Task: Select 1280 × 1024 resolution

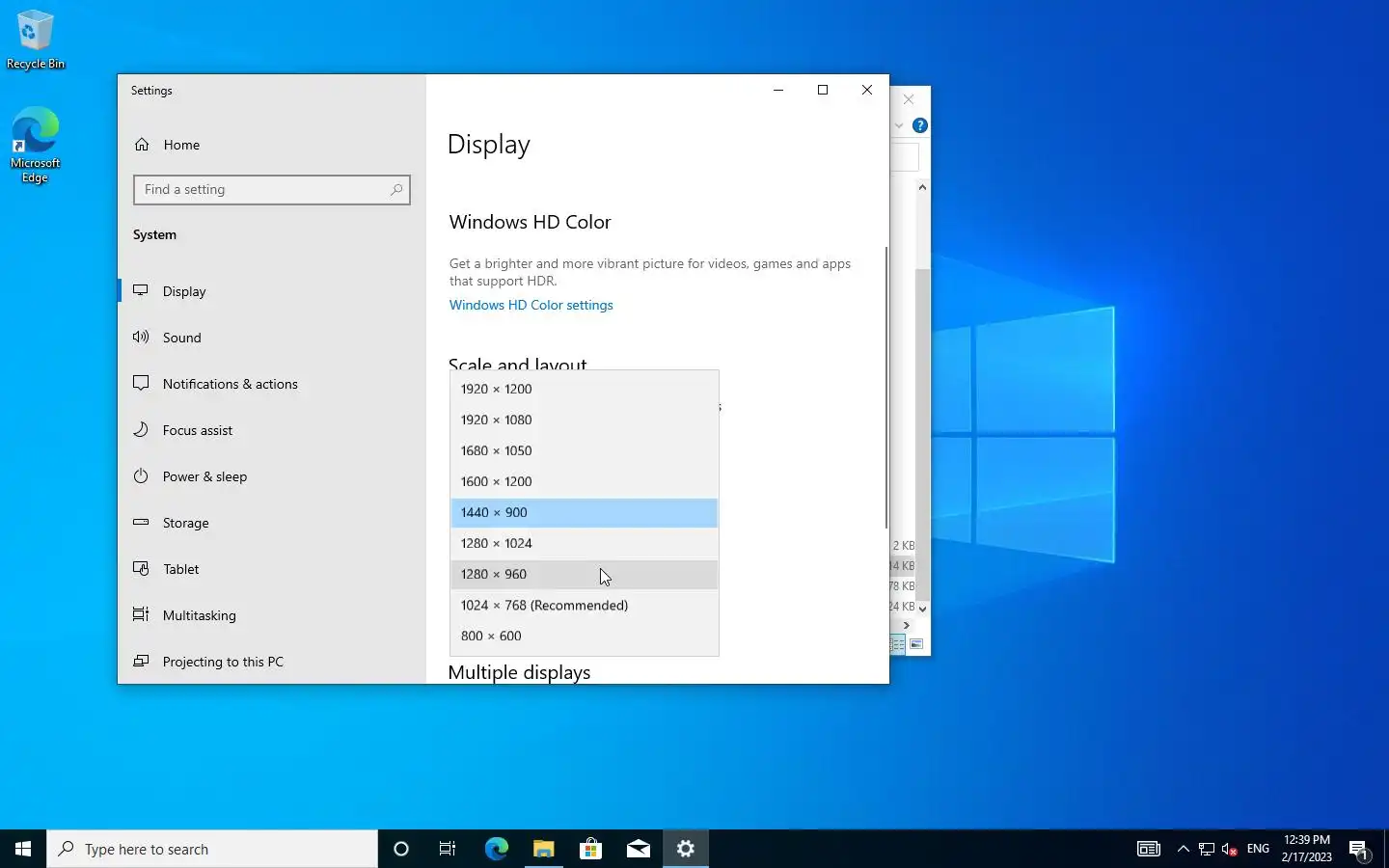Action: coord(584,543)
